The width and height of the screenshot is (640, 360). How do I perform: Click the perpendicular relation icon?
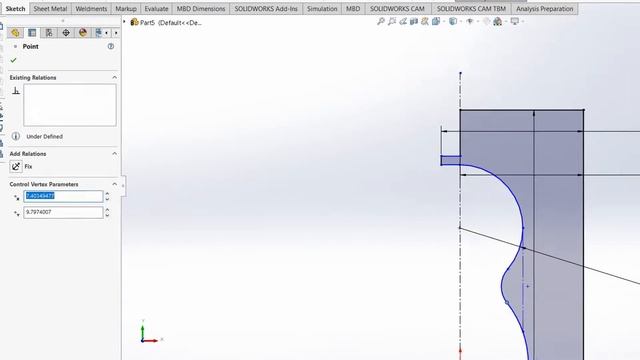click(x=16, y=91)
